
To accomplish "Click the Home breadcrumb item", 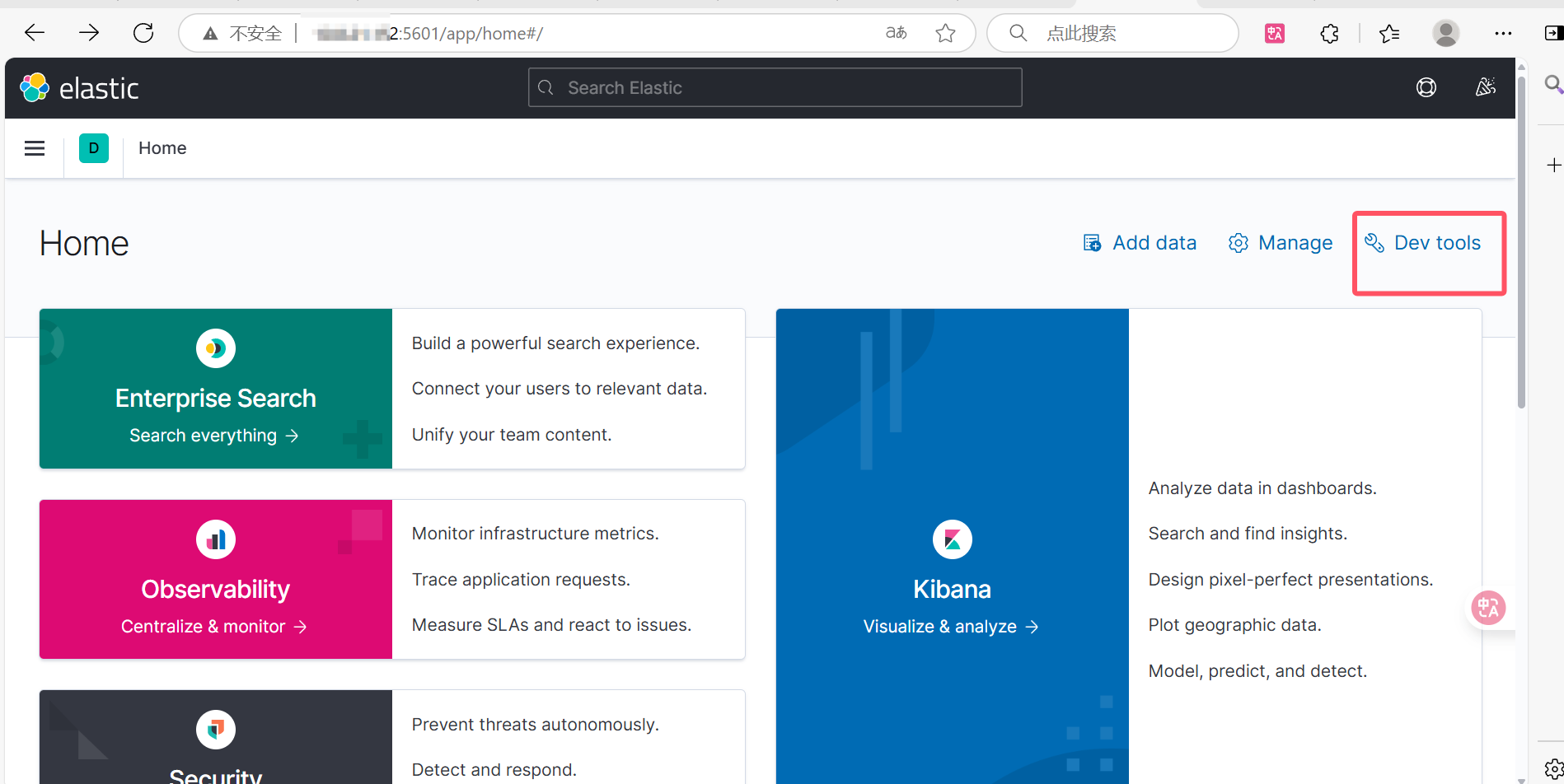I will 162,148.
